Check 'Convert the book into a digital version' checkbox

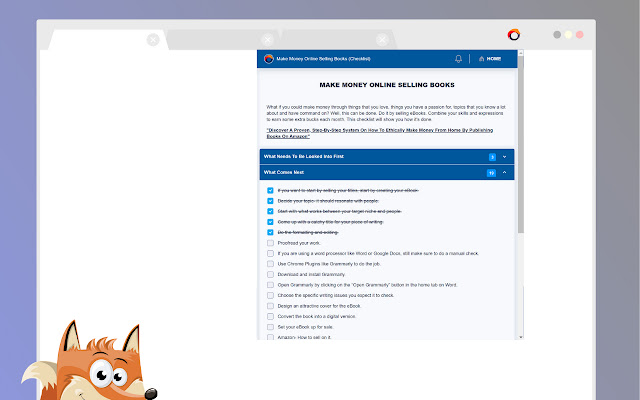point(270,316)
